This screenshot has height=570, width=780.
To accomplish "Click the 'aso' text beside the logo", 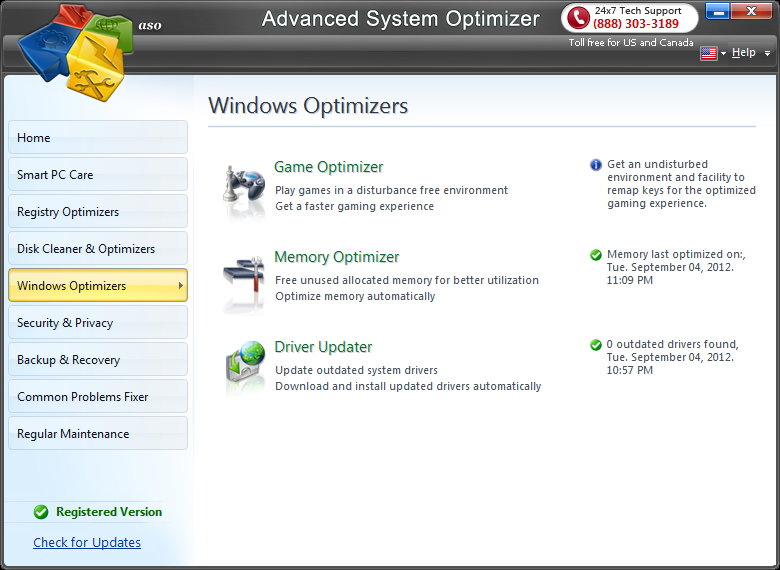I will point(150,25).
